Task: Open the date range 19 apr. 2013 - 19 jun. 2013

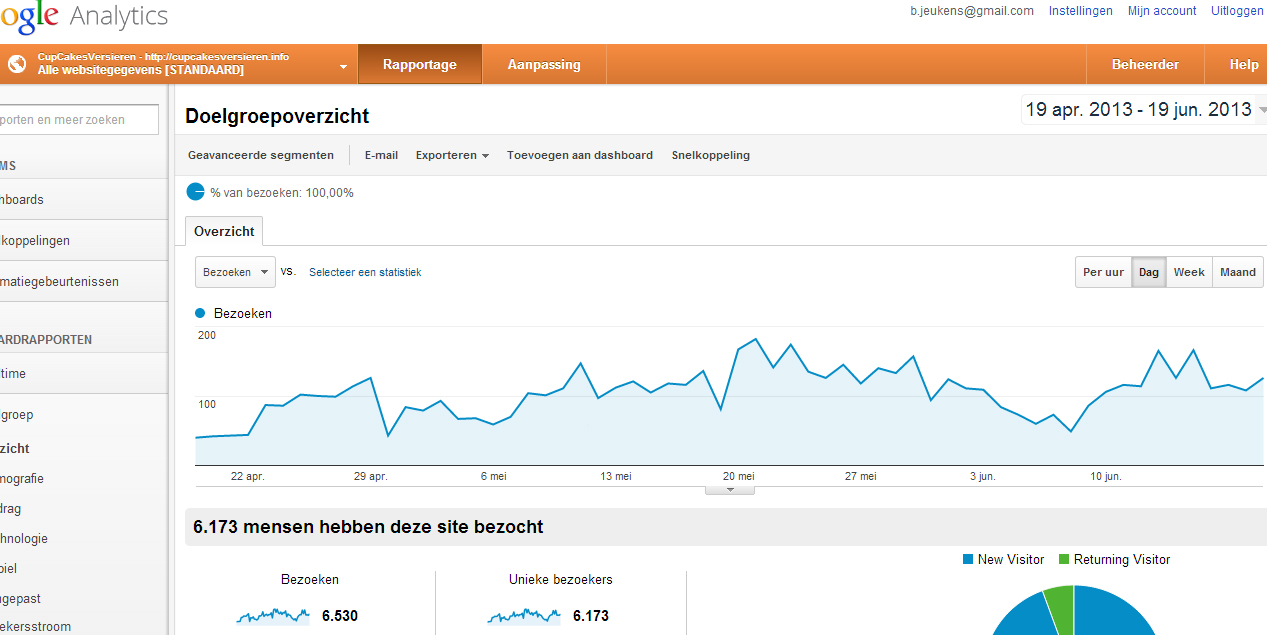Action: tap(1144, 110)
